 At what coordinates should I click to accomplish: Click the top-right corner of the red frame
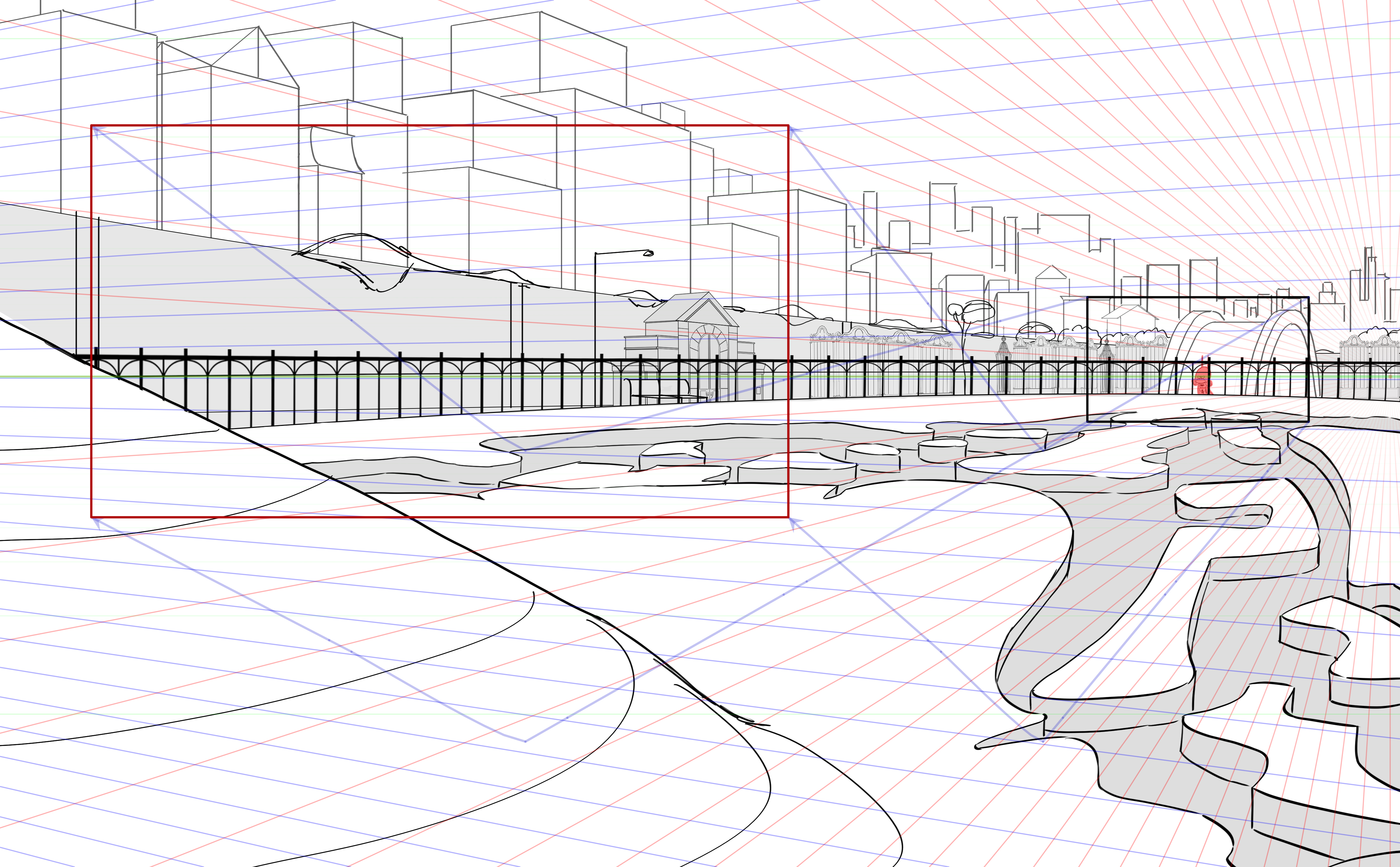coord(789,125)
